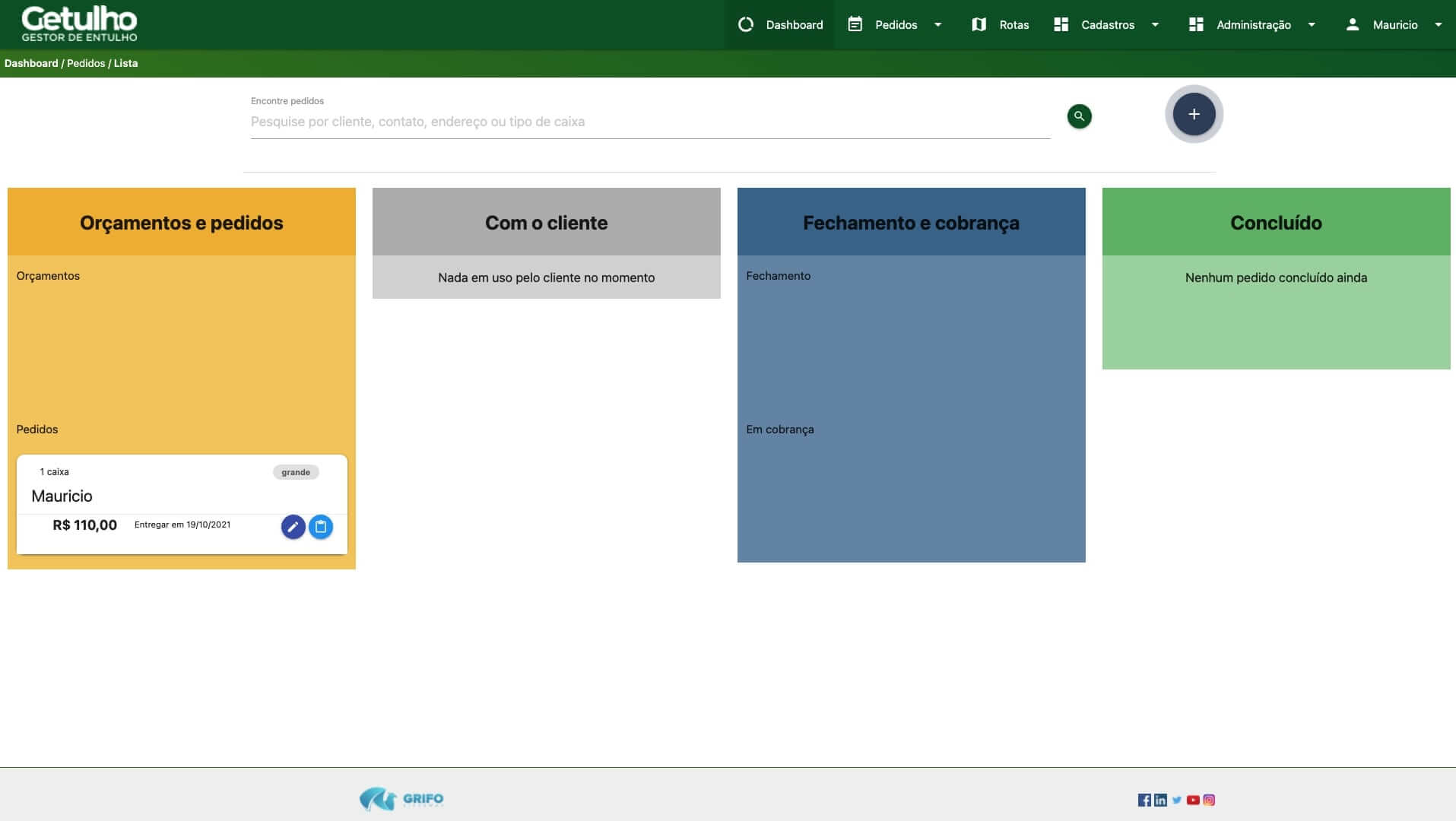Expand the Cadastros menu arrow

pos(1155,24)
